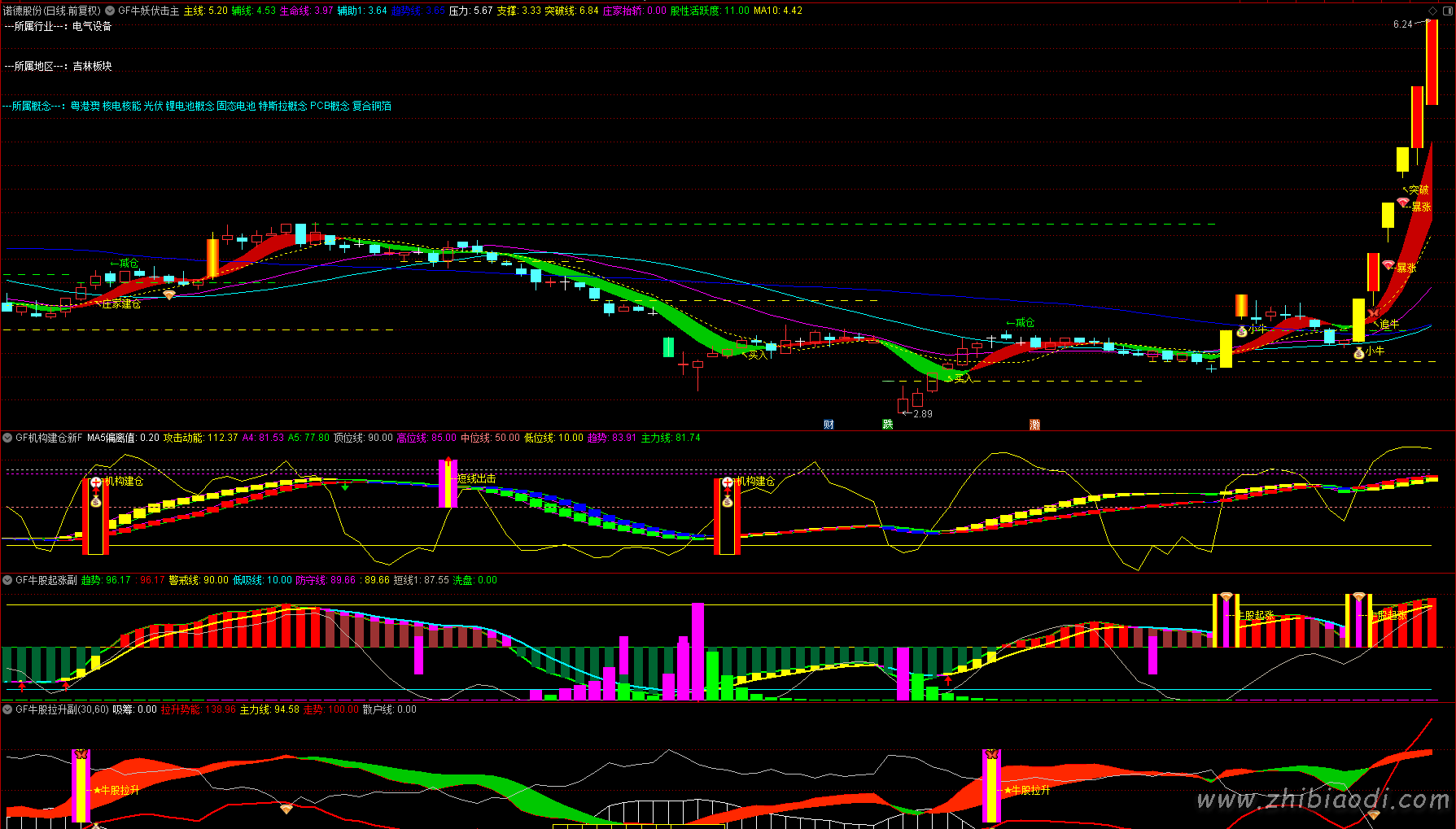Viewport: 1456px width, 829px height.
Task: Click the 吉林板块 region text
Action: click(x=92, y=66)
